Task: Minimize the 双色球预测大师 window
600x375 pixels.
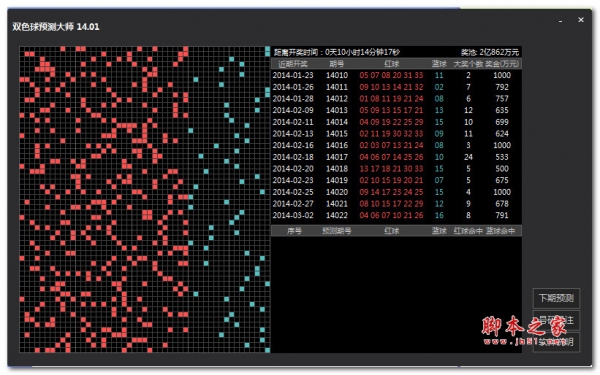Action: tap(561, 21)
